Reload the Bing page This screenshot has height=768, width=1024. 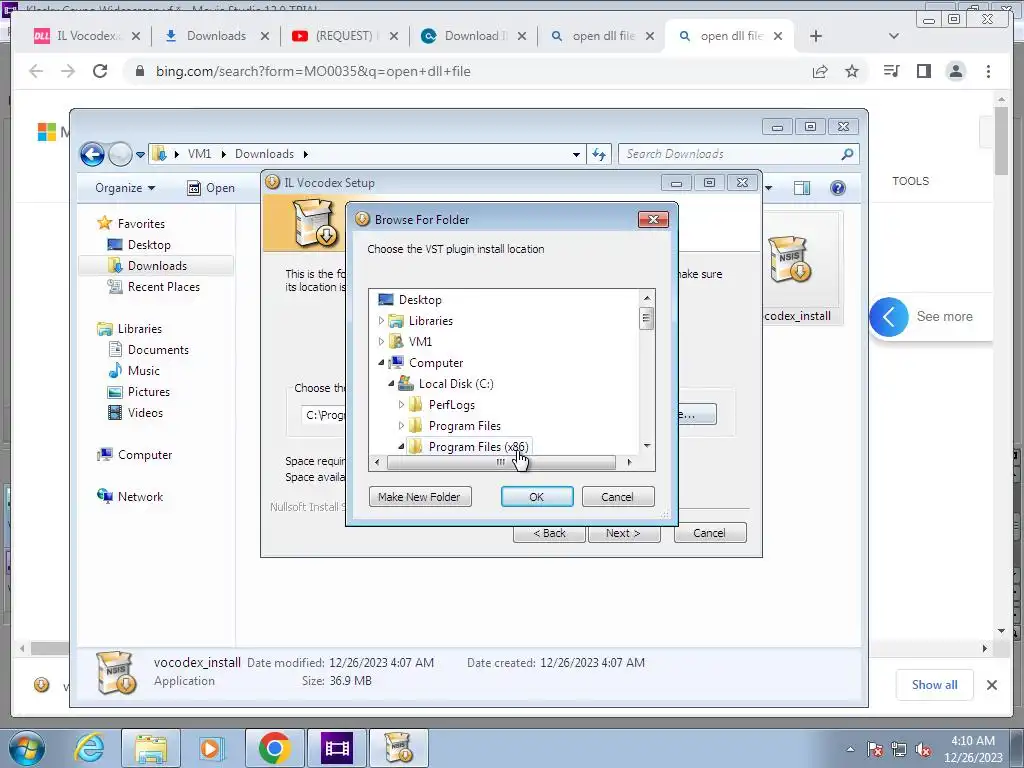tap(100, 71)
